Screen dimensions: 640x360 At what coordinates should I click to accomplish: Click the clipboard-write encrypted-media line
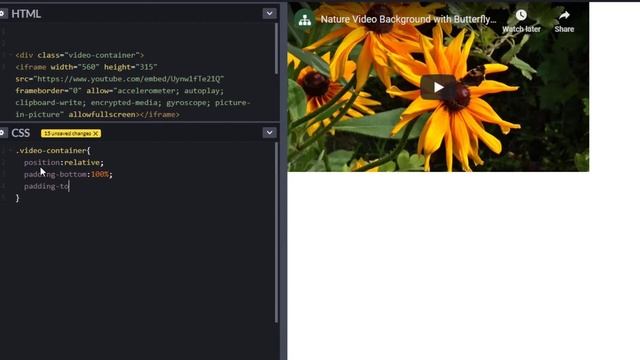(x=133, y=102)
